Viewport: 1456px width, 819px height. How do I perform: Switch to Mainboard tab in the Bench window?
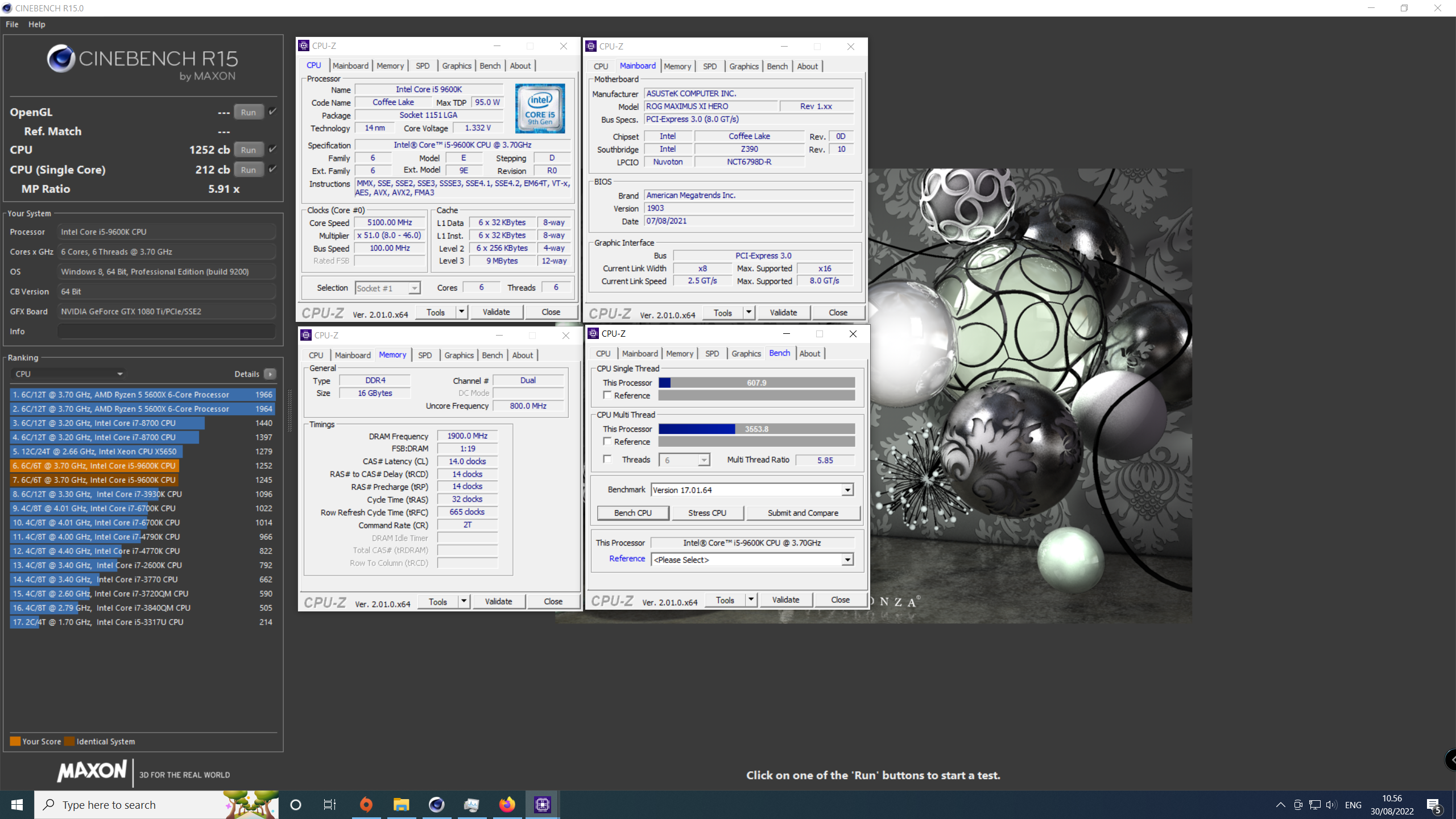coord(640,353)
